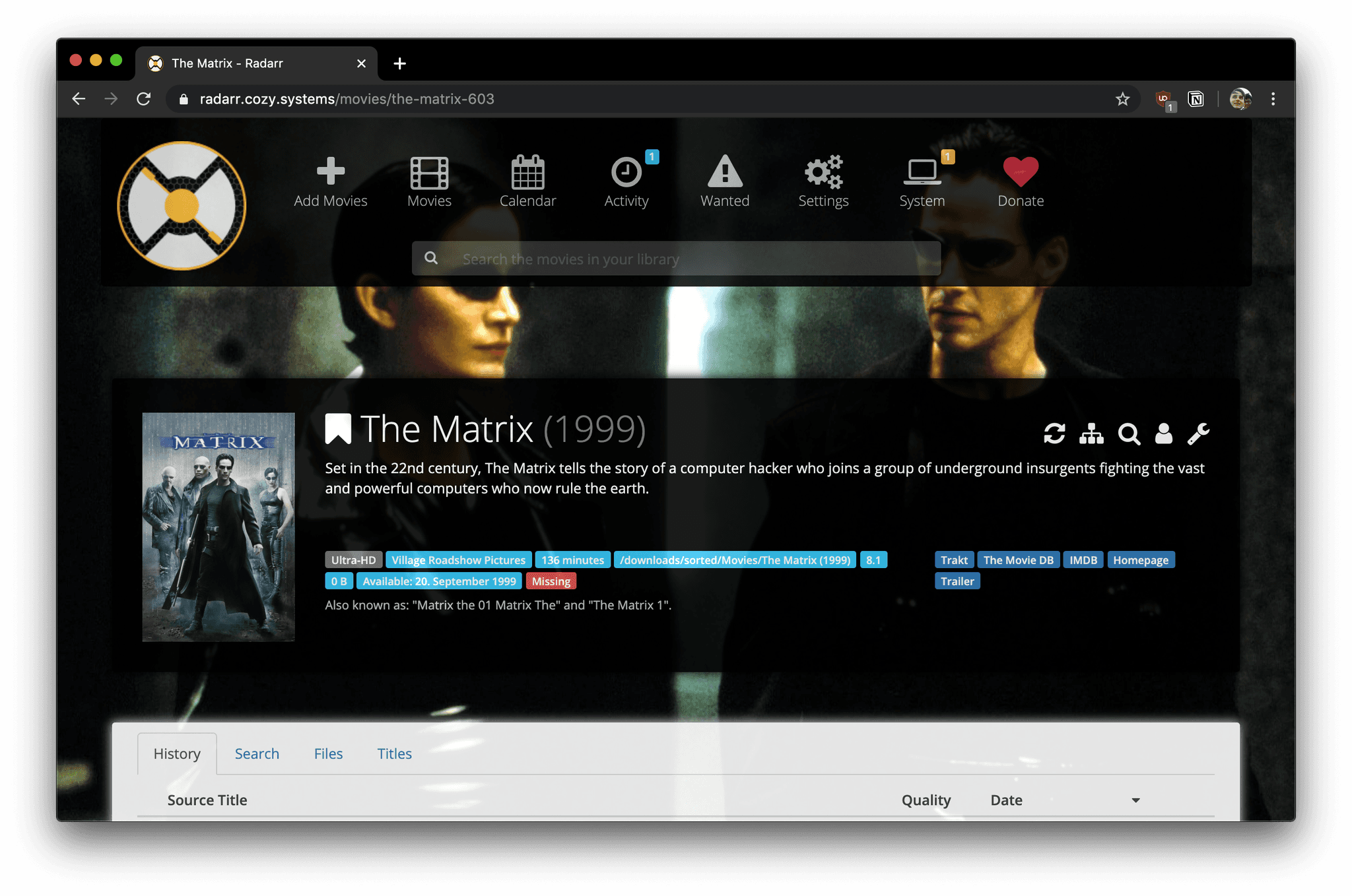This screenshot has height=896, width=1352.
Task: Click the Missing status badge
Action: pyautogui.click(x=551, y=581)
